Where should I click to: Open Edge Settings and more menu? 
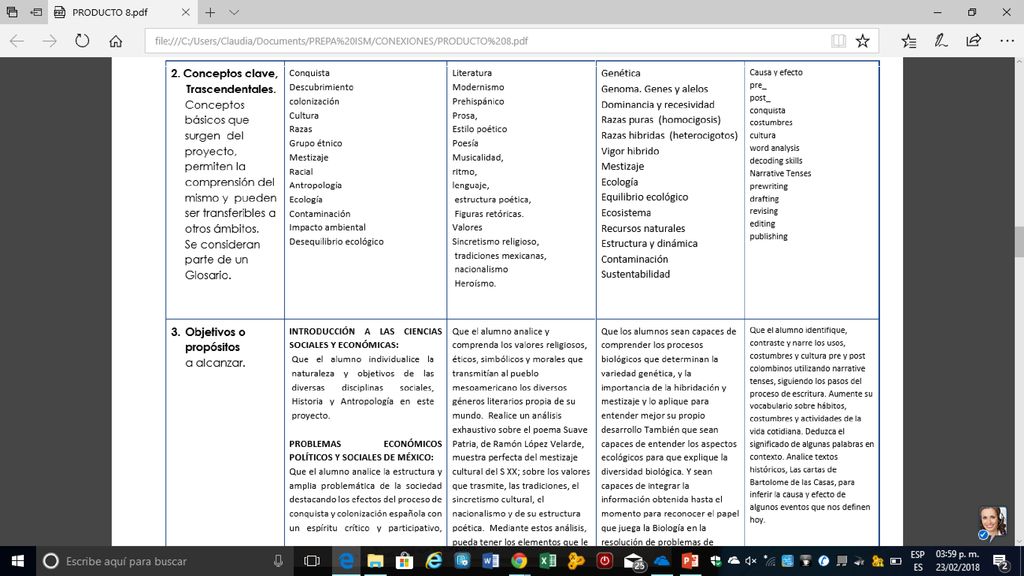point(1007,40)
